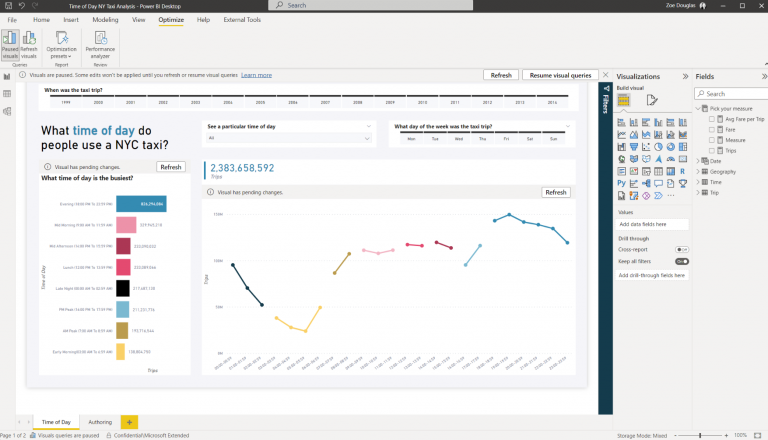The height and width of the screenshot is (440, 768).
Task: Refresh the busiest time bar chart visual
Action: tap(171, 167)
